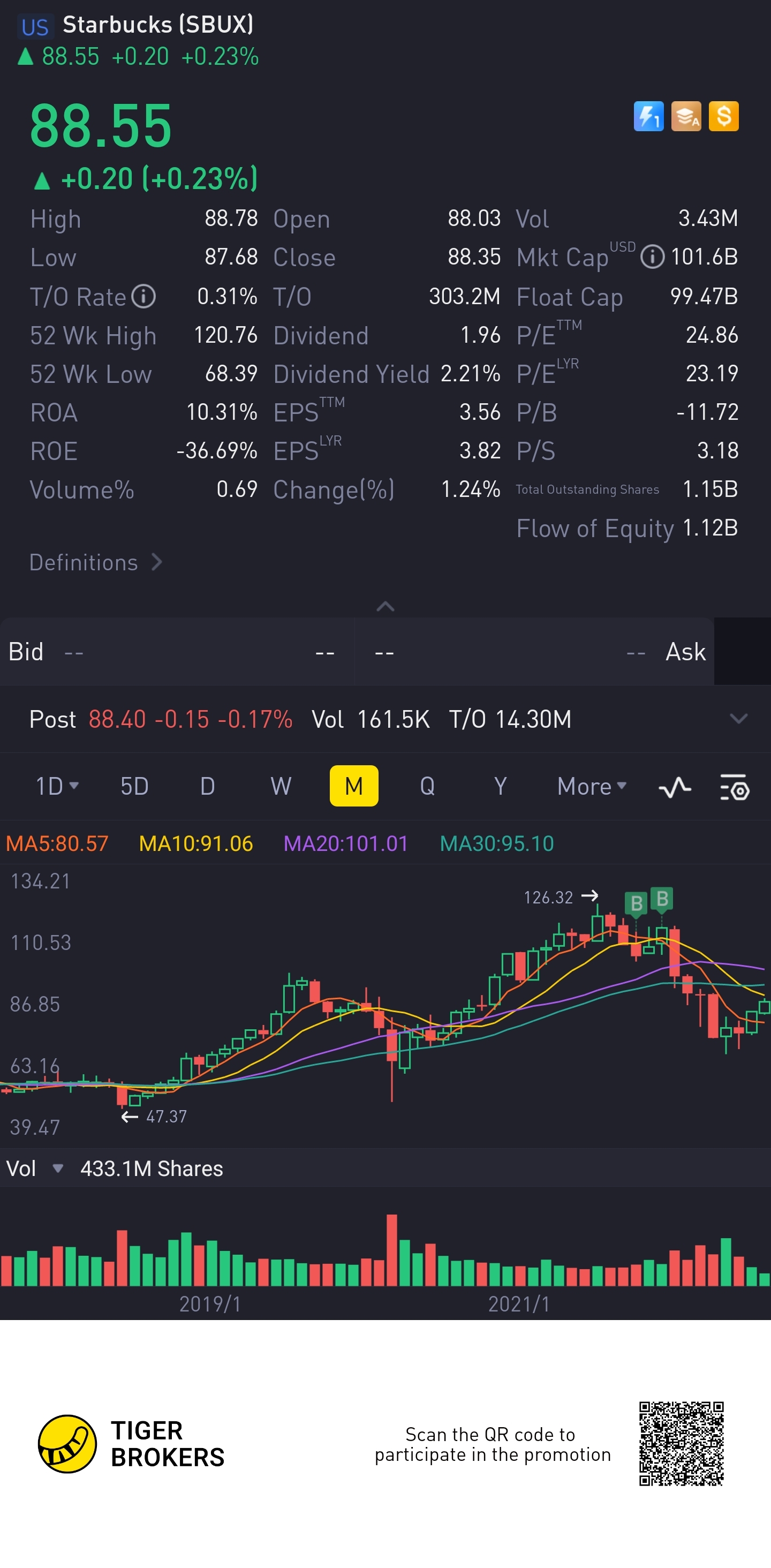
Task: Tap the 433.1M Shares volume text
Action: 152,1169
